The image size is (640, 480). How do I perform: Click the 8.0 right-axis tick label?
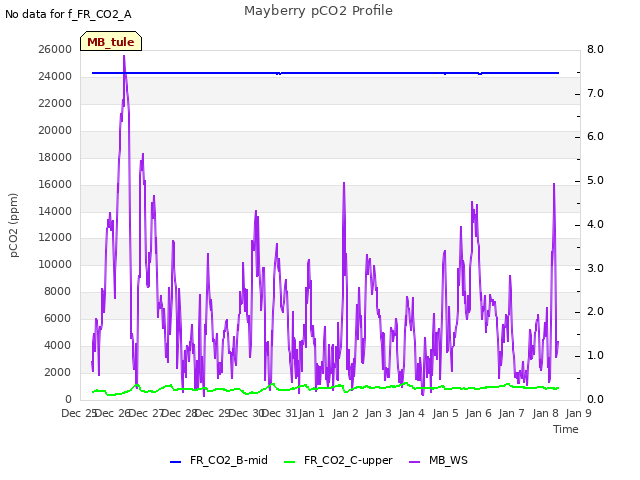click(x=595, y=50)
